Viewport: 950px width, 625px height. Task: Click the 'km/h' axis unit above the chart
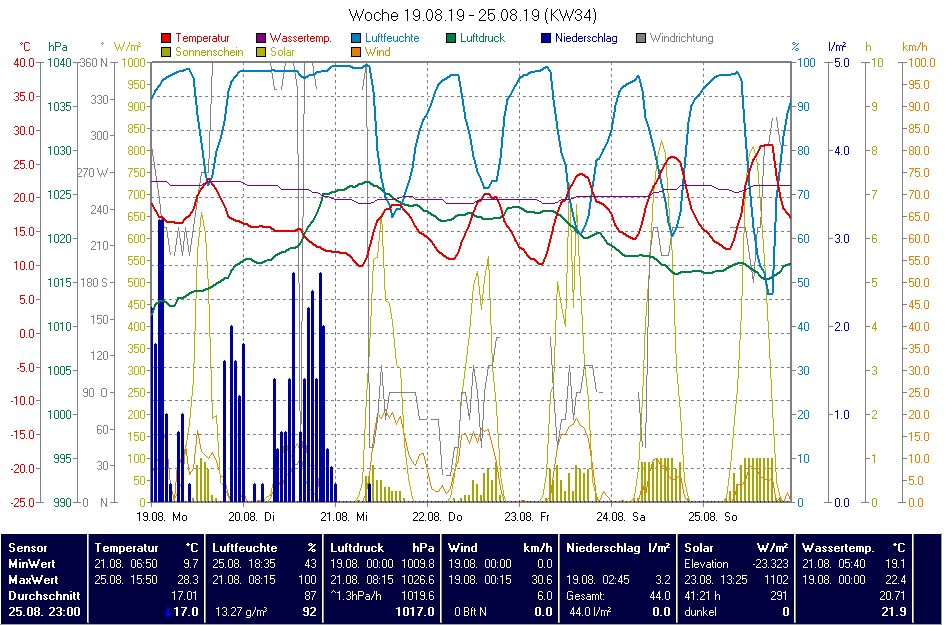point(915,47)
